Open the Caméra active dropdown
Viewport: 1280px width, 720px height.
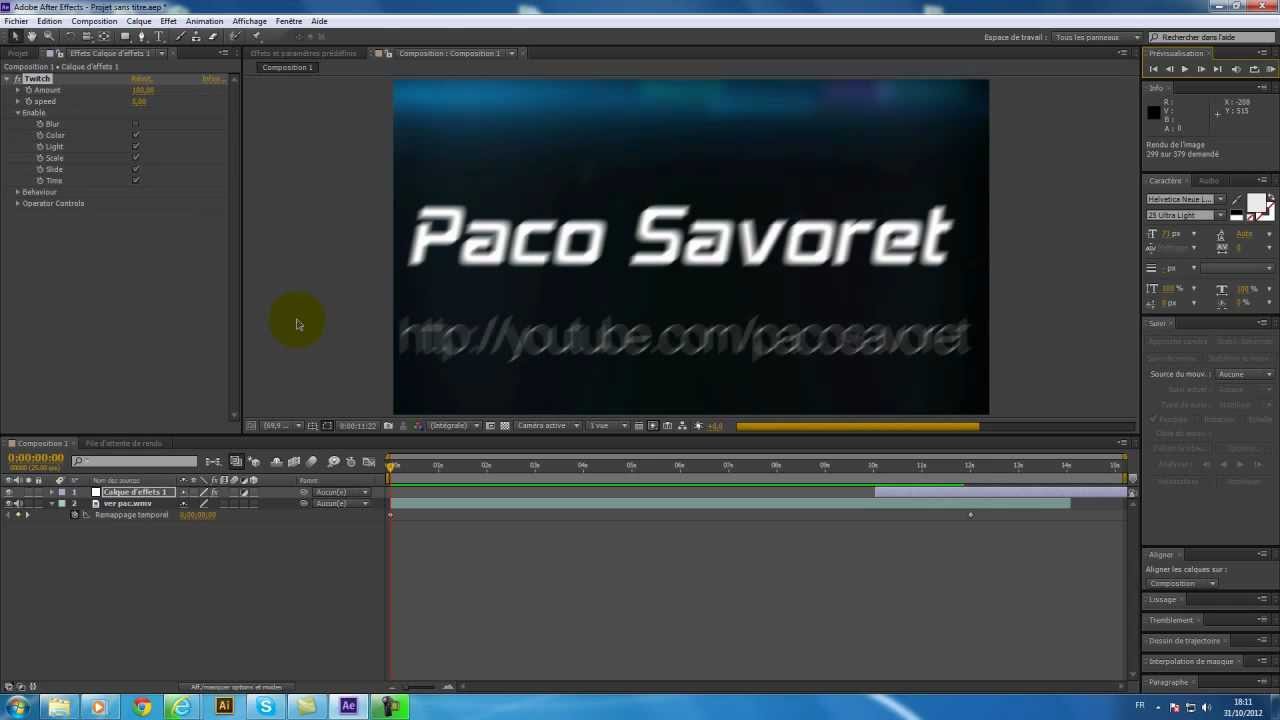(549, 426)
